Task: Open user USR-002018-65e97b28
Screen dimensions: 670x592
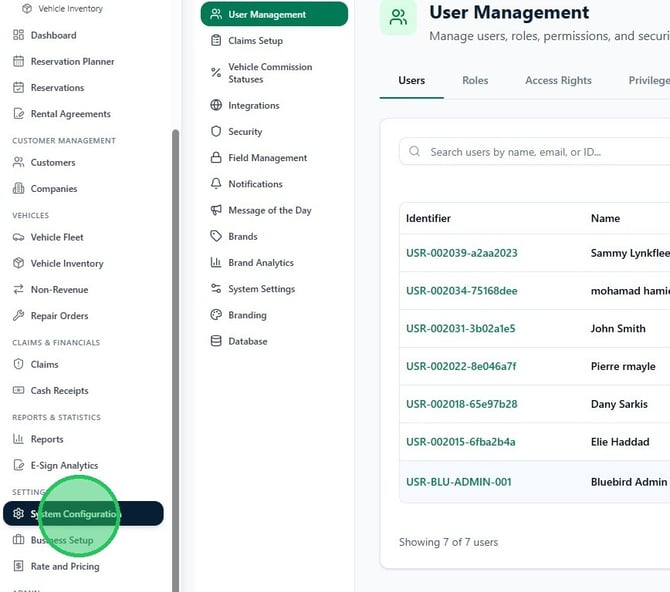Action: 461,404
